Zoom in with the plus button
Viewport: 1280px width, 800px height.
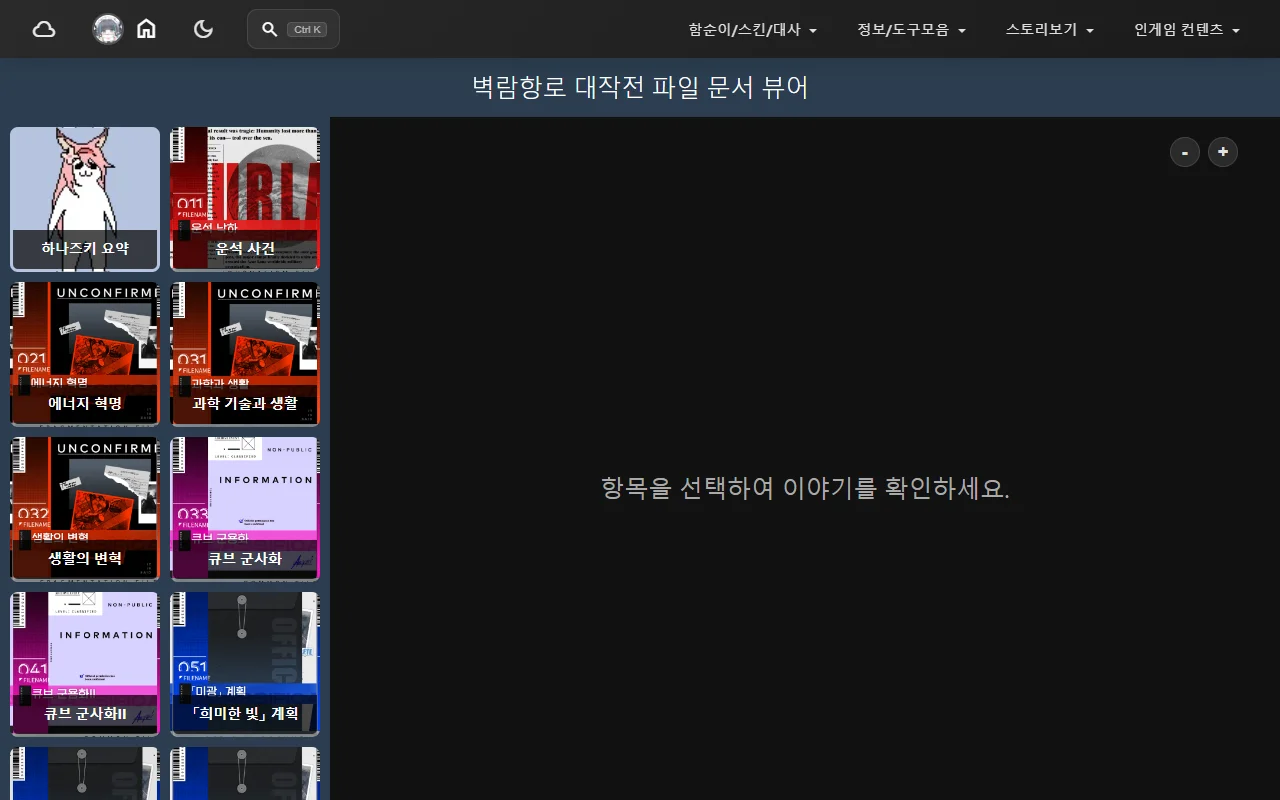[1223, 152]
